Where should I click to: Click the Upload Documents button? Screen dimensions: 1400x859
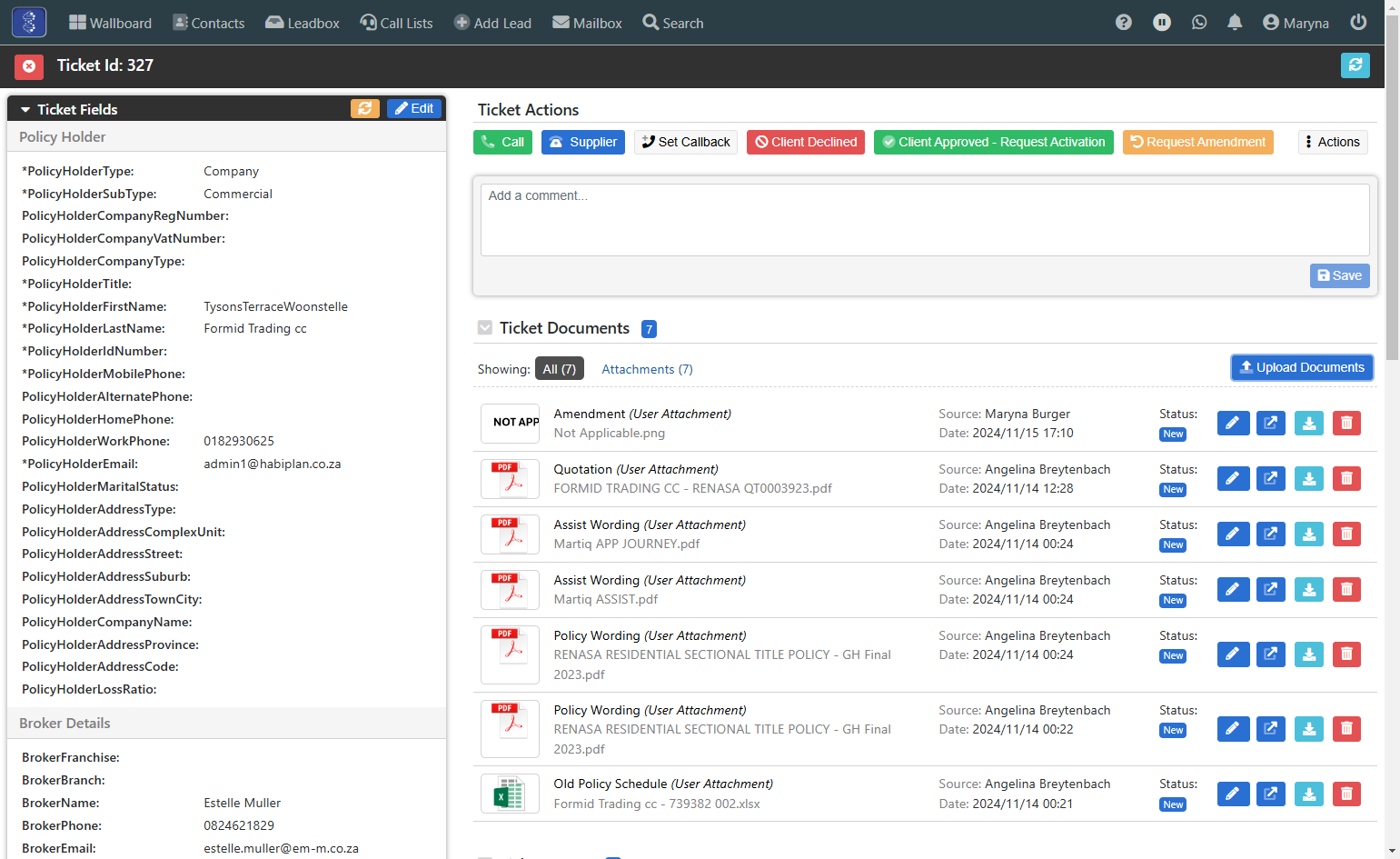point(1302,367)
